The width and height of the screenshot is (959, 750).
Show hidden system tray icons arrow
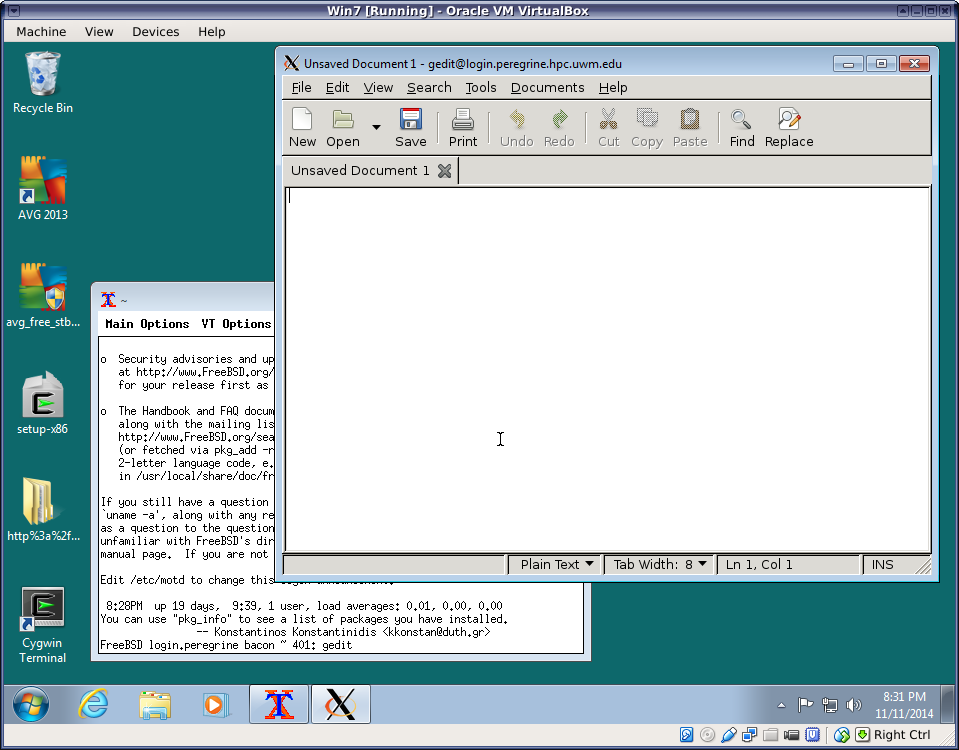click(x=781, y=705)
